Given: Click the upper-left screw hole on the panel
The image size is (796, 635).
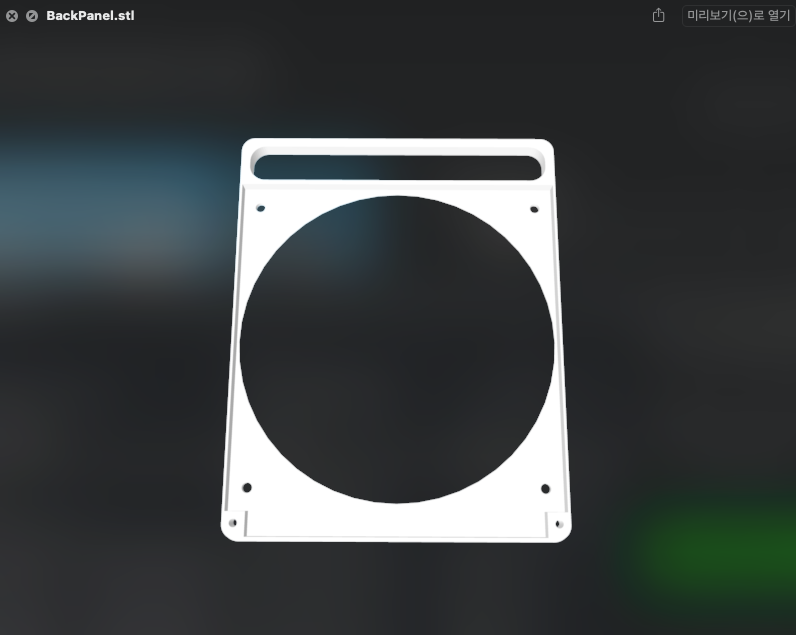Looking at the screenshot, I should pyautogui.click(x=261, y=209).
